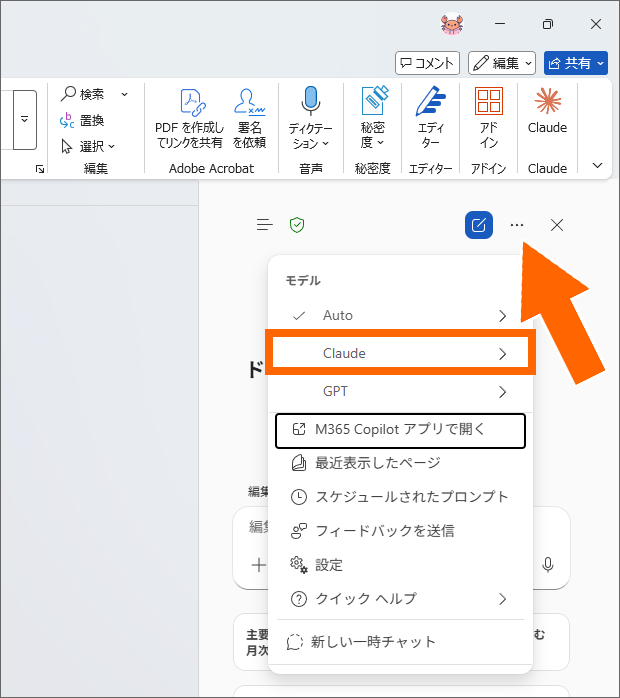Click the three-dot more options button
The width and height of the screenshot is (620, 698).
click(x=517, y=225)
